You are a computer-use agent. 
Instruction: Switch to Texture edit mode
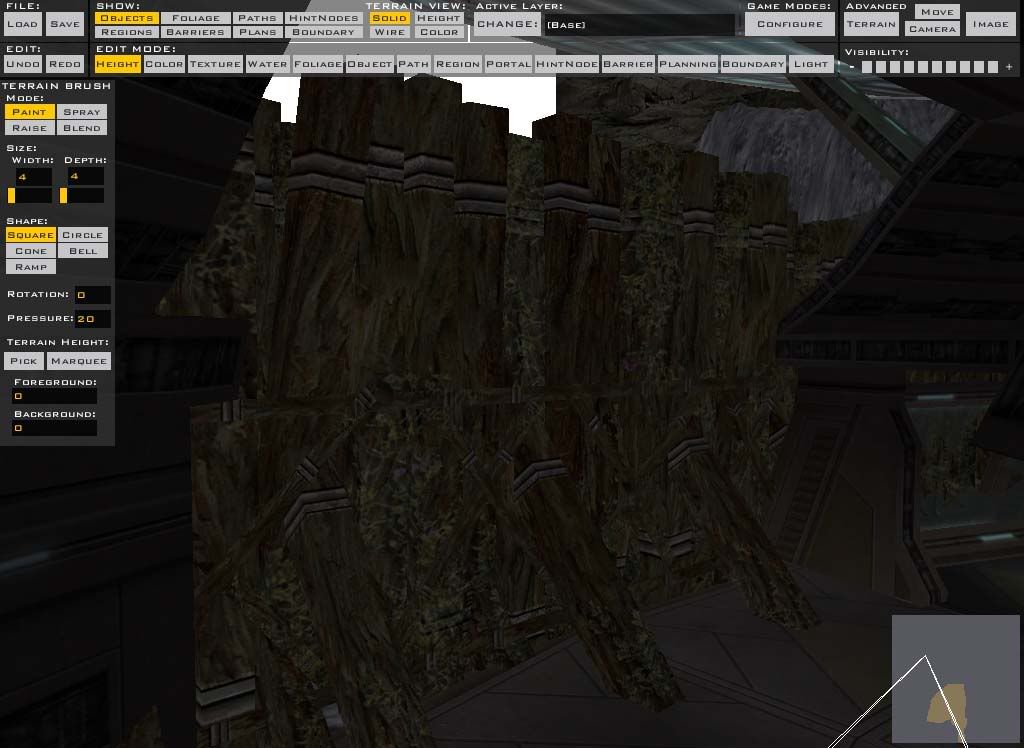pos(215,64)
